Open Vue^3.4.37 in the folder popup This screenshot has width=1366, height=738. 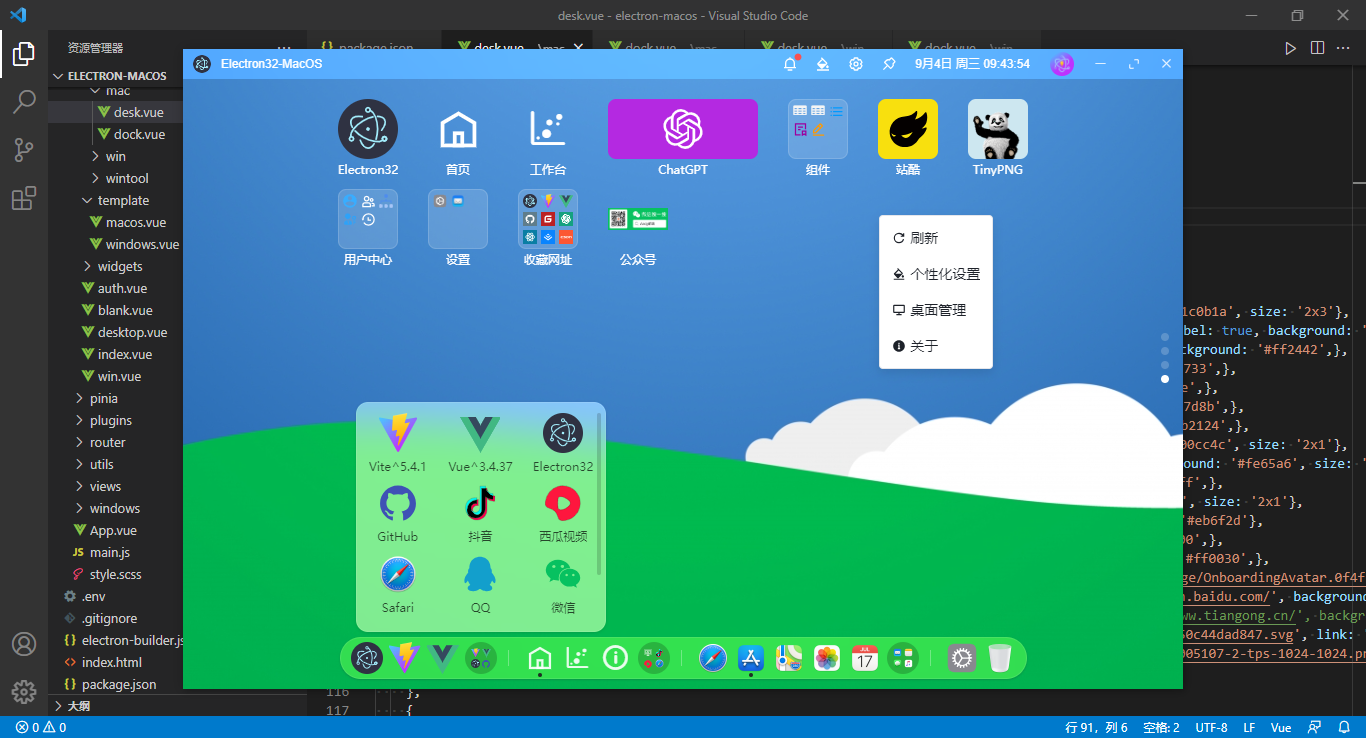[481, 432]
